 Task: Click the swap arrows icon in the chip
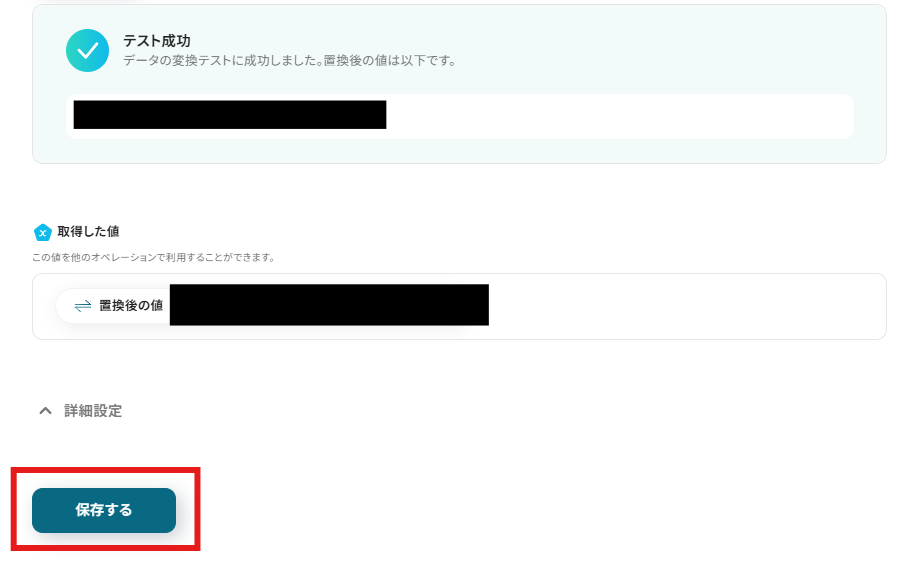pyautogui.click(x=83, y=305)
